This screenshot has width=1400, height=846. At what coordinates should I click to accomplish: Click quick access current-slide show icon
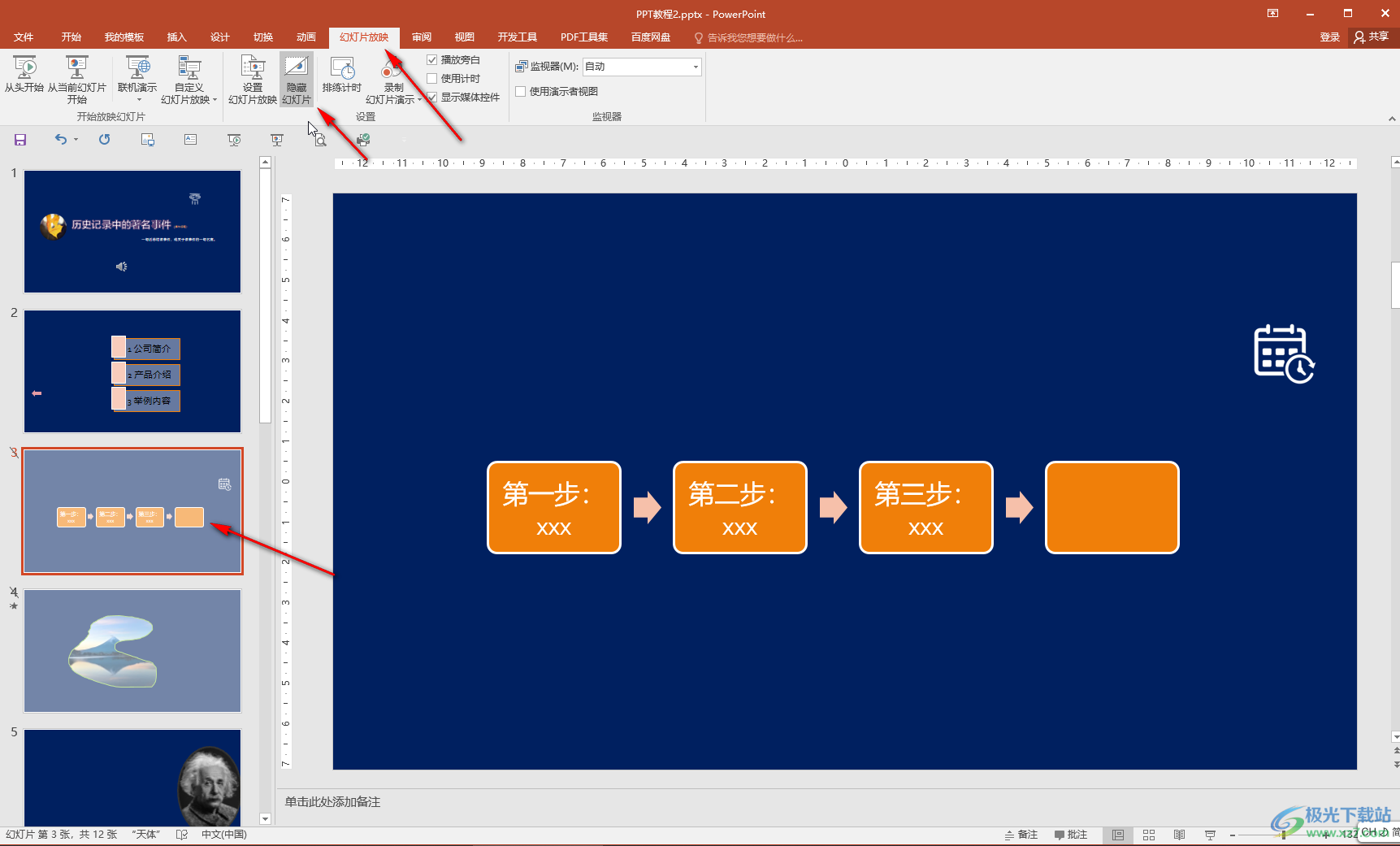277,140
